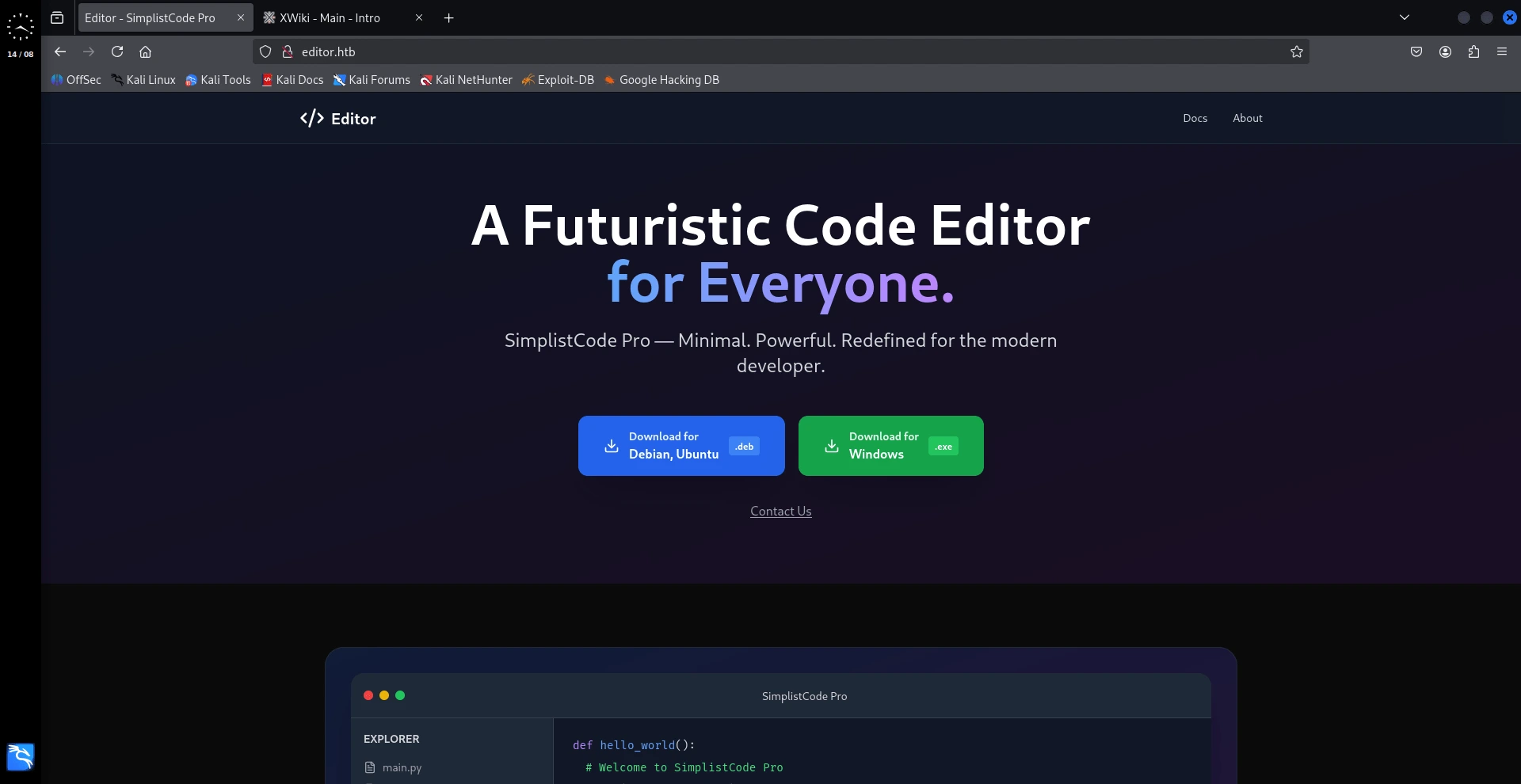This screenshot has width=1521, height=784.
Task: Switch to the XWiki - Main - Intro tab
Action: point(333,17)
